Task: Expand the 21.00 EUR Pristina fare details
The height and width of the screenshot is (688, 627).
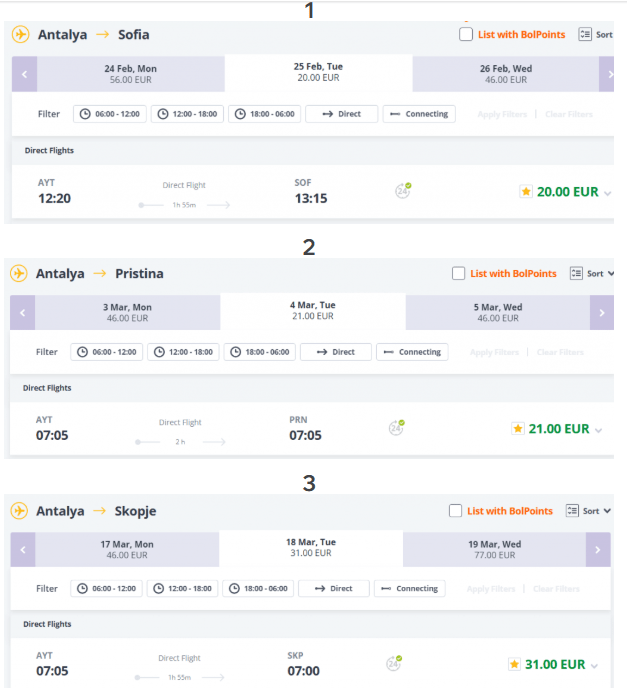Action: click(x=598, y=430)
